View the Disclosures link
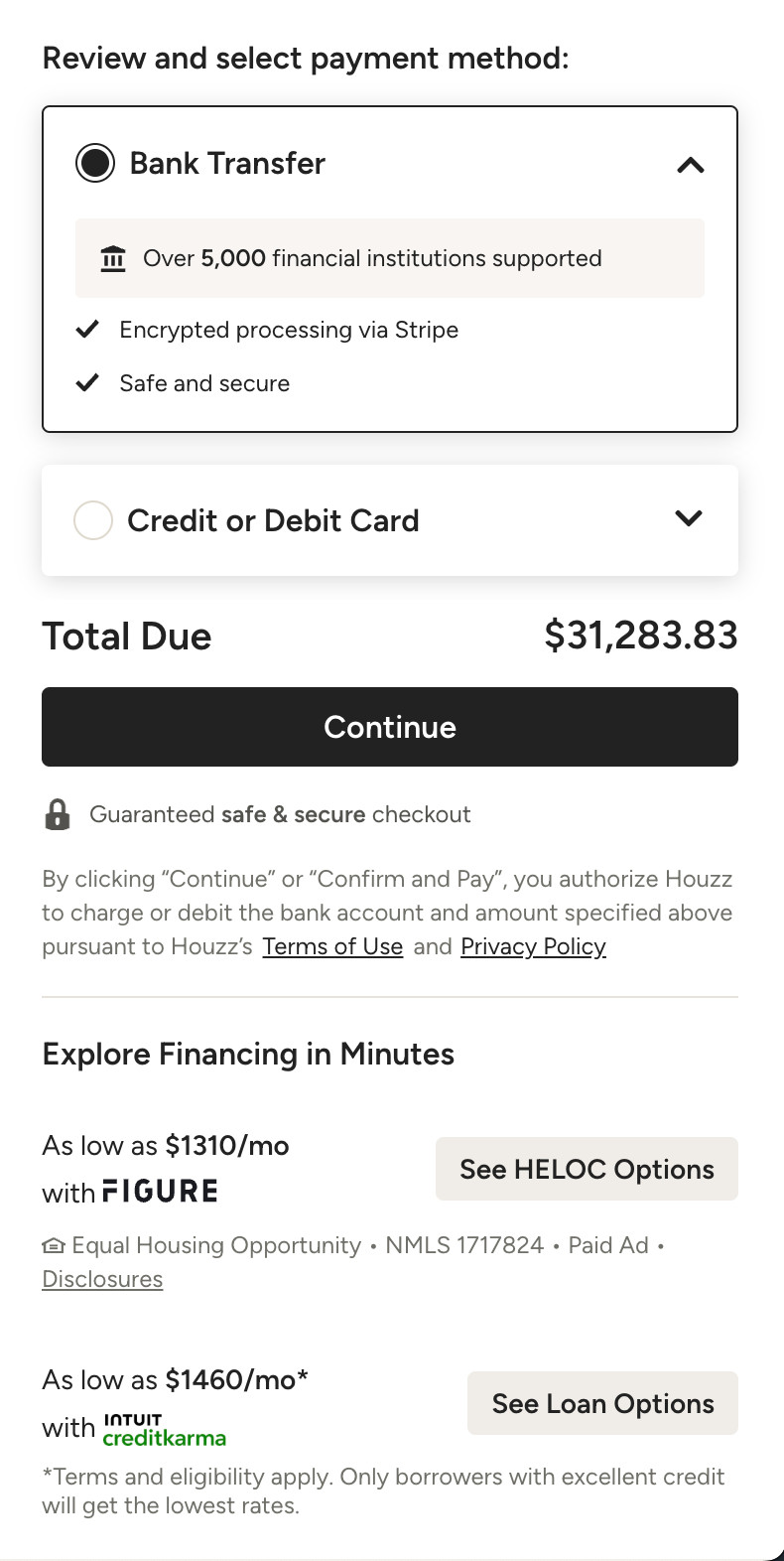The height and width of the screenshot is (1561, 784). pos(102,1279)
